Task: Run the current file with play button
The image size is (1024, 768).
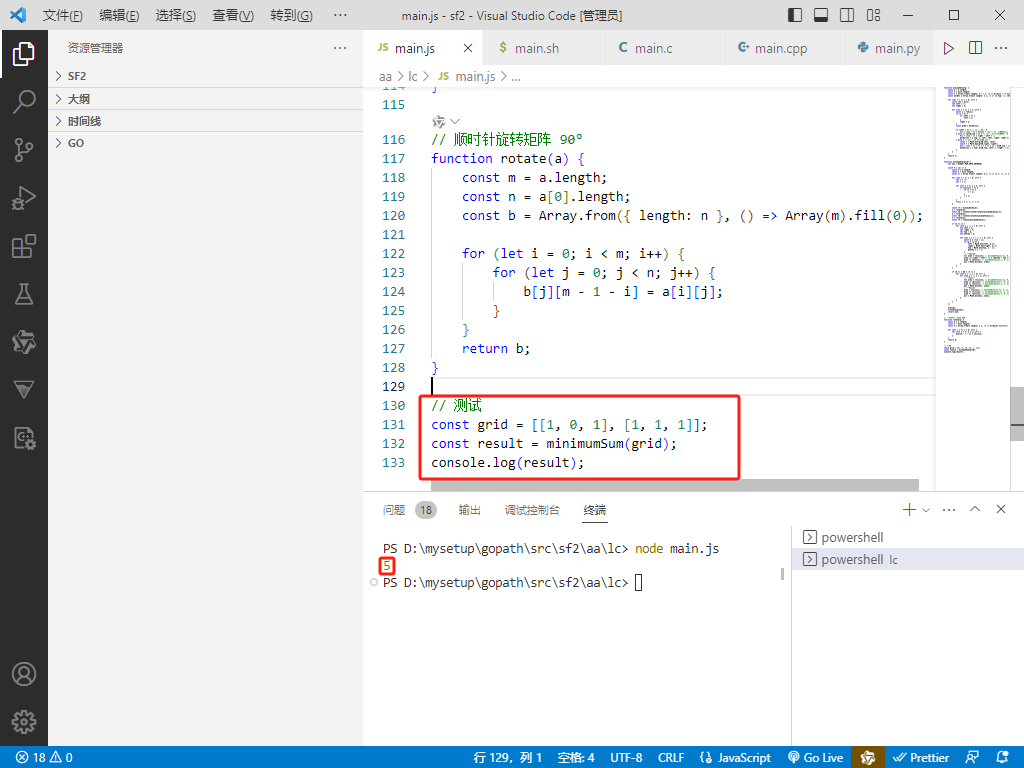Action: [x=949, y=48]
